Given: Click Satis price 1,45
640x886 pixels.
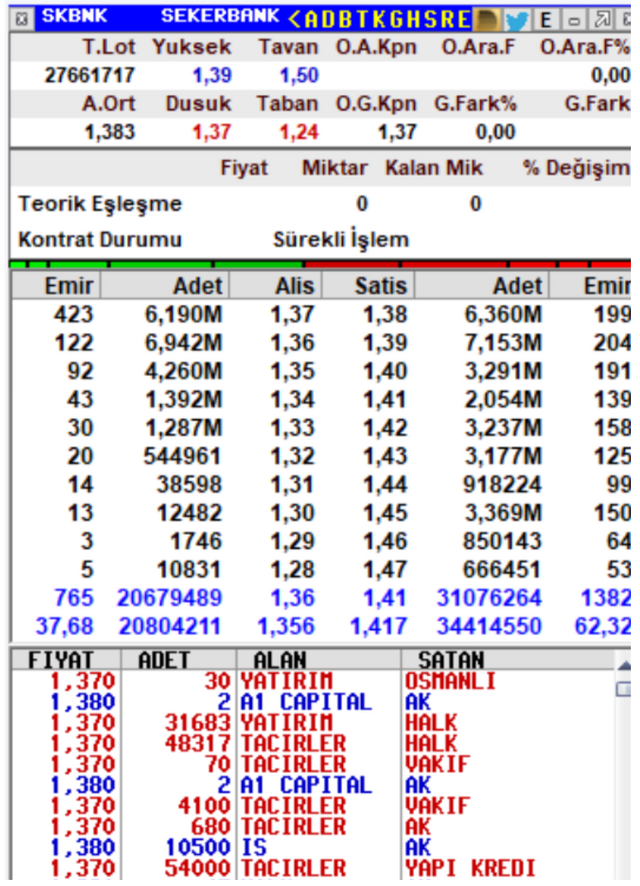Looking at the screenshot, I should pyautogui.click(x=385, y=513).
